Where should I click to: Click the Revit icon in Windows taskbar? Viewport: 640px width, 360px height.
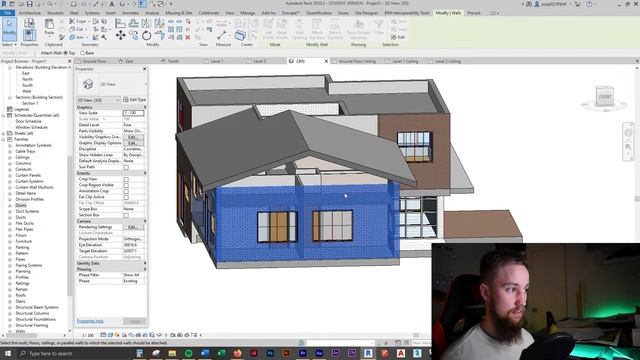pyautogui.click(x=368, y=353)
